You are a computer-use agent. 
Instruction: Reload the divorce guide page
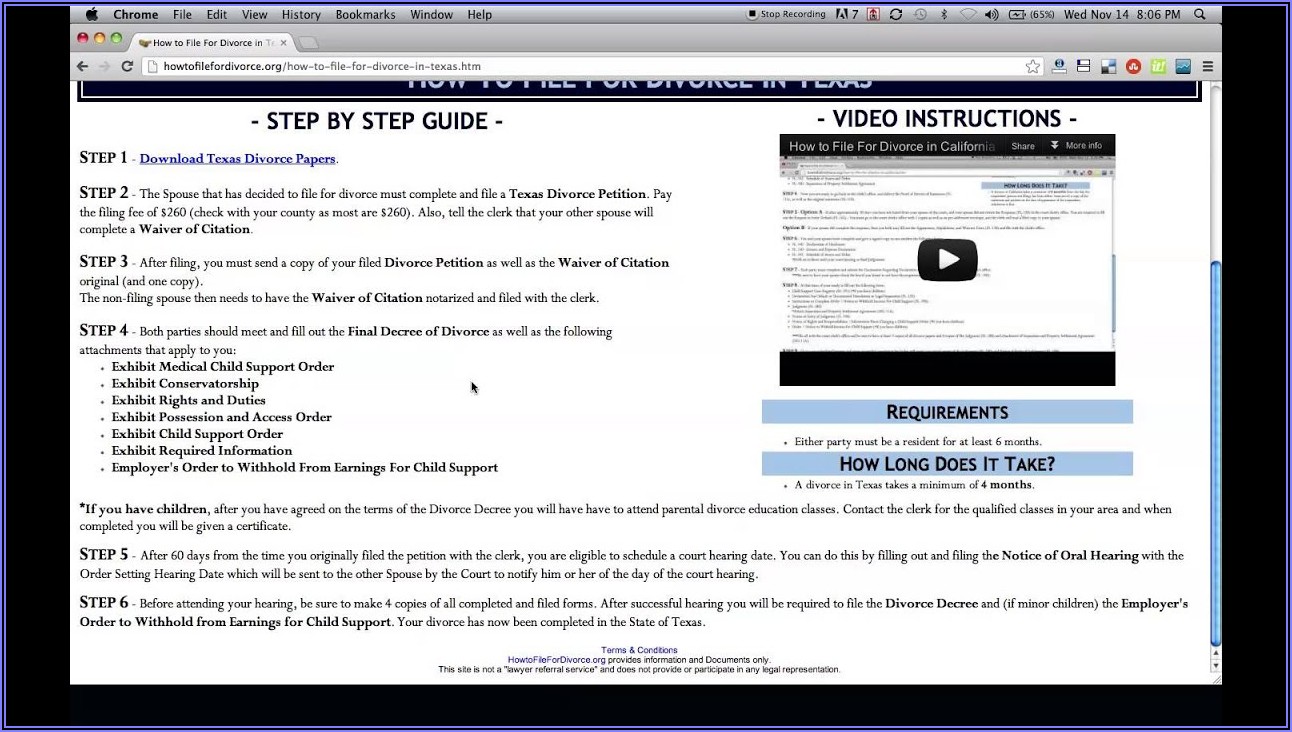127,67
